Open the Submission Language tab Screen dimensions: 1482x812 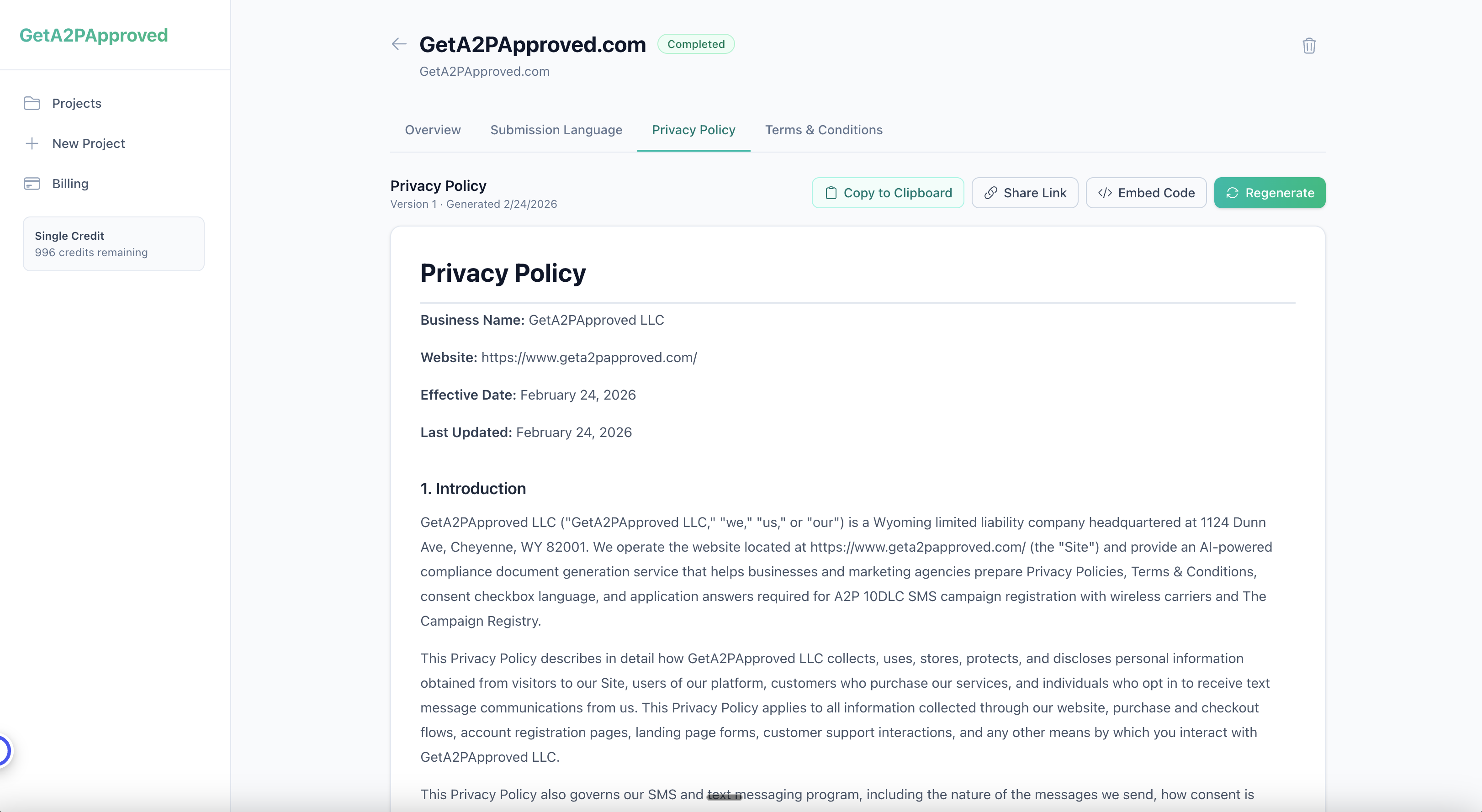pos(556,130)
